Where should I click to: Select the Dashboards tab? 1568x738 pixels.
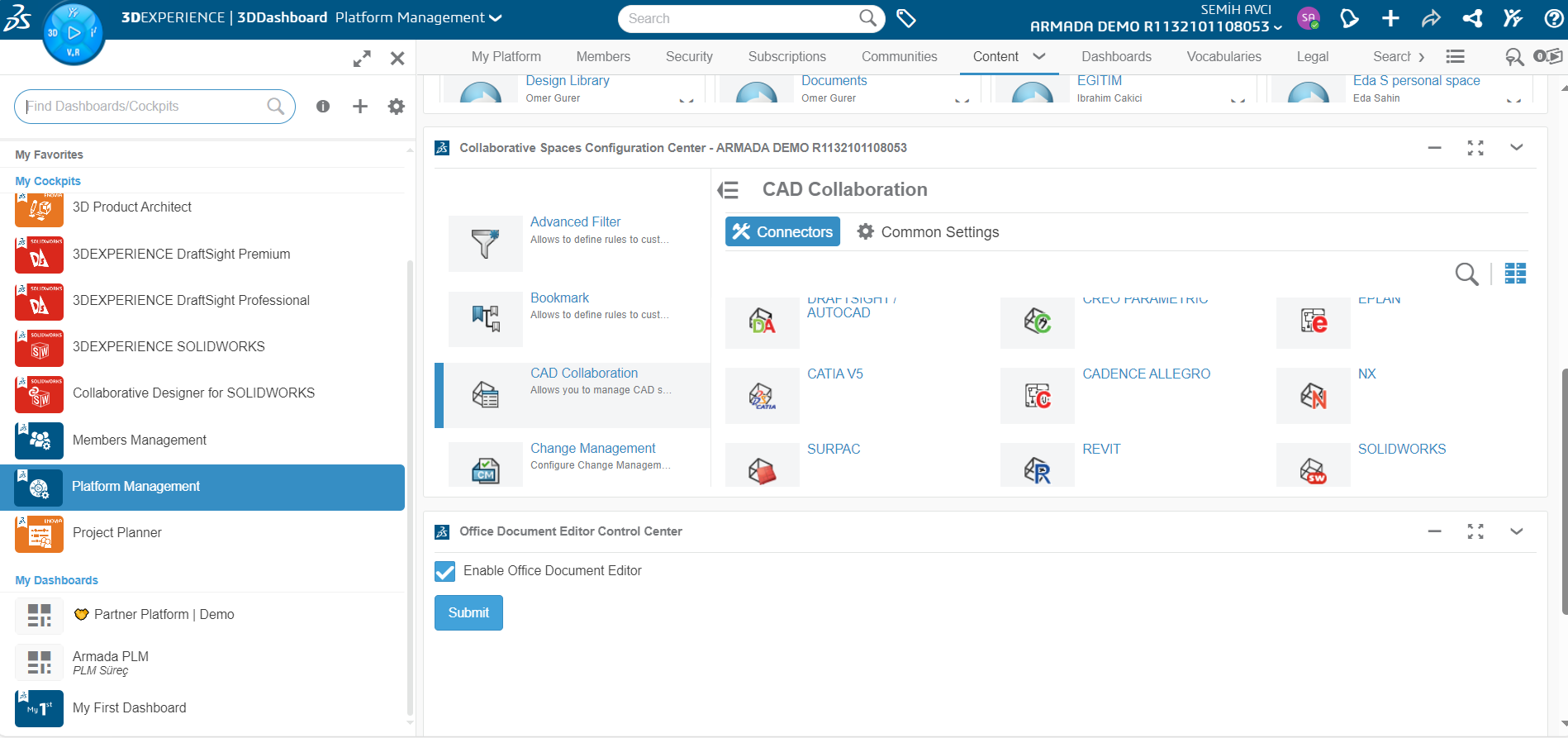tap(1117, 56)
